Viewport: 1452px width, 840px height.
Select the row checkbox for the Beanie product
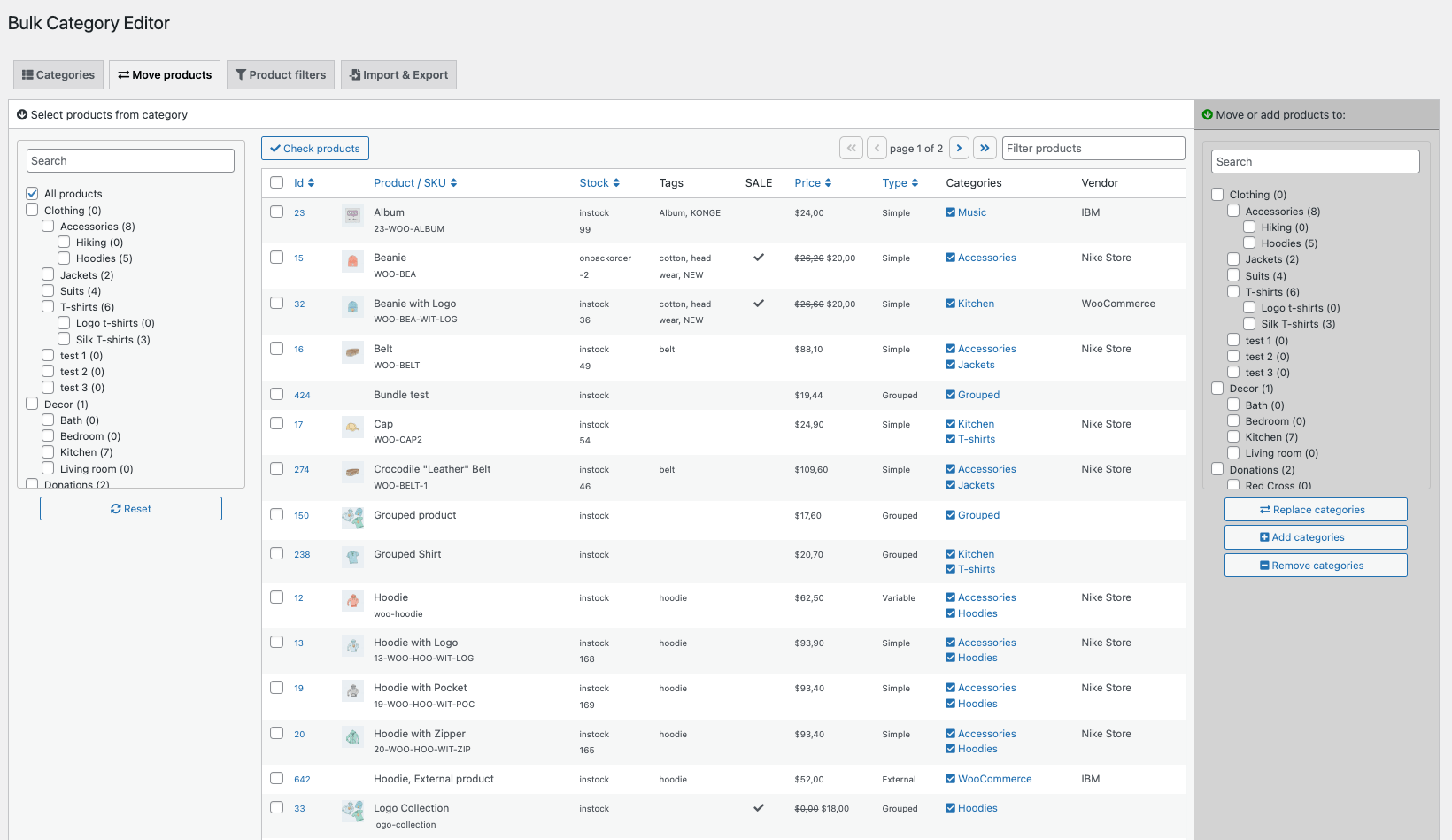(276, 257)
